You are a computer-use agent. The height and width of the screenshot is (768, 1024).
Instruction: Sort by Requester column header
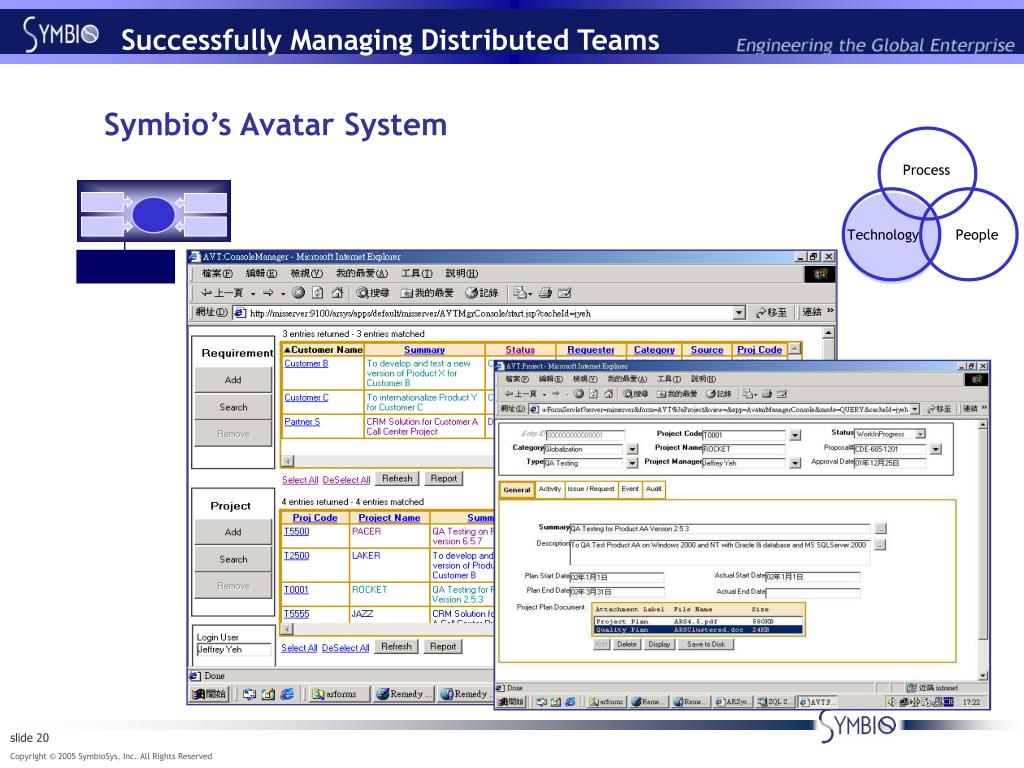point(591,350)
